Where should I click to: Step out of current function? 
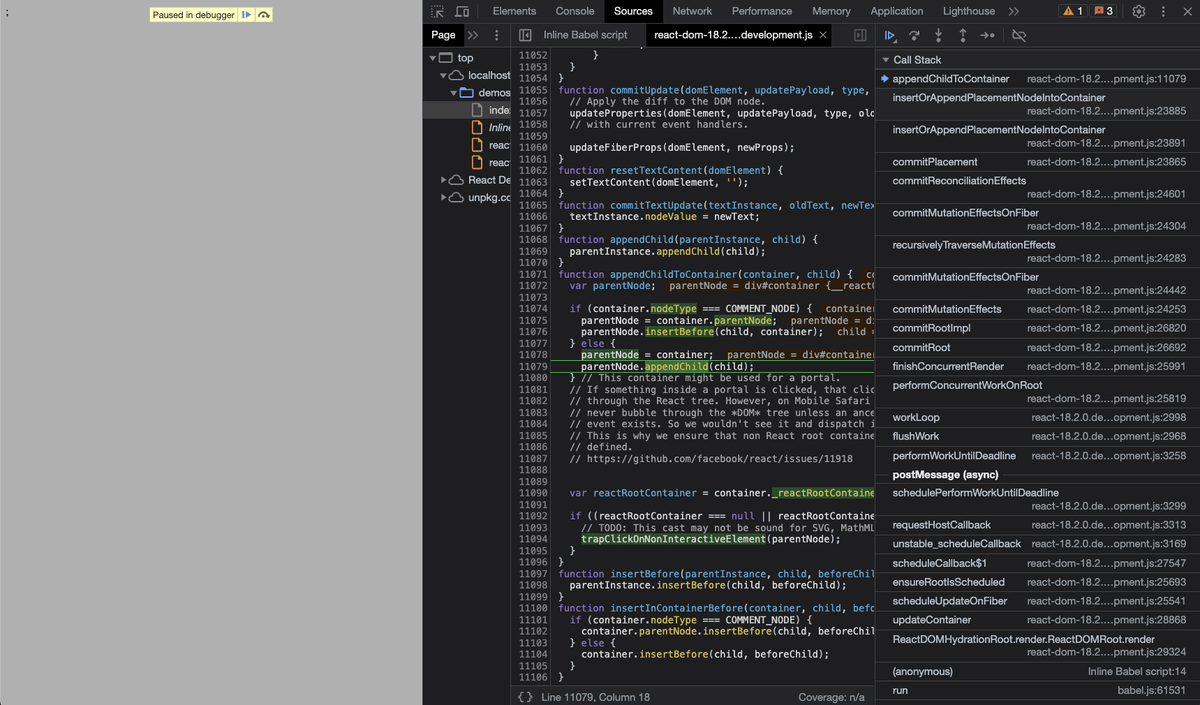coord(962,35)
